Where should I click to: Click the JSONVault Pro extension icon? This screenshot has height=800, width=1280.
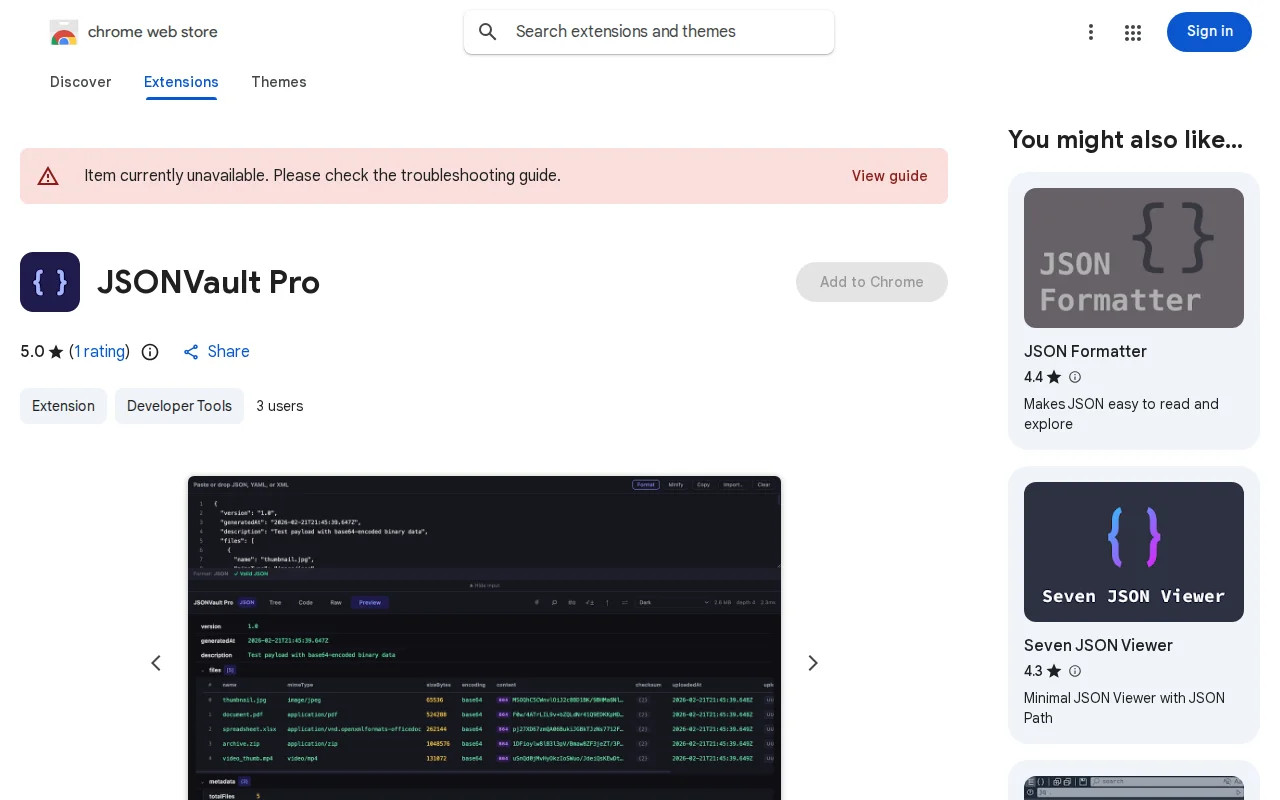50,282
